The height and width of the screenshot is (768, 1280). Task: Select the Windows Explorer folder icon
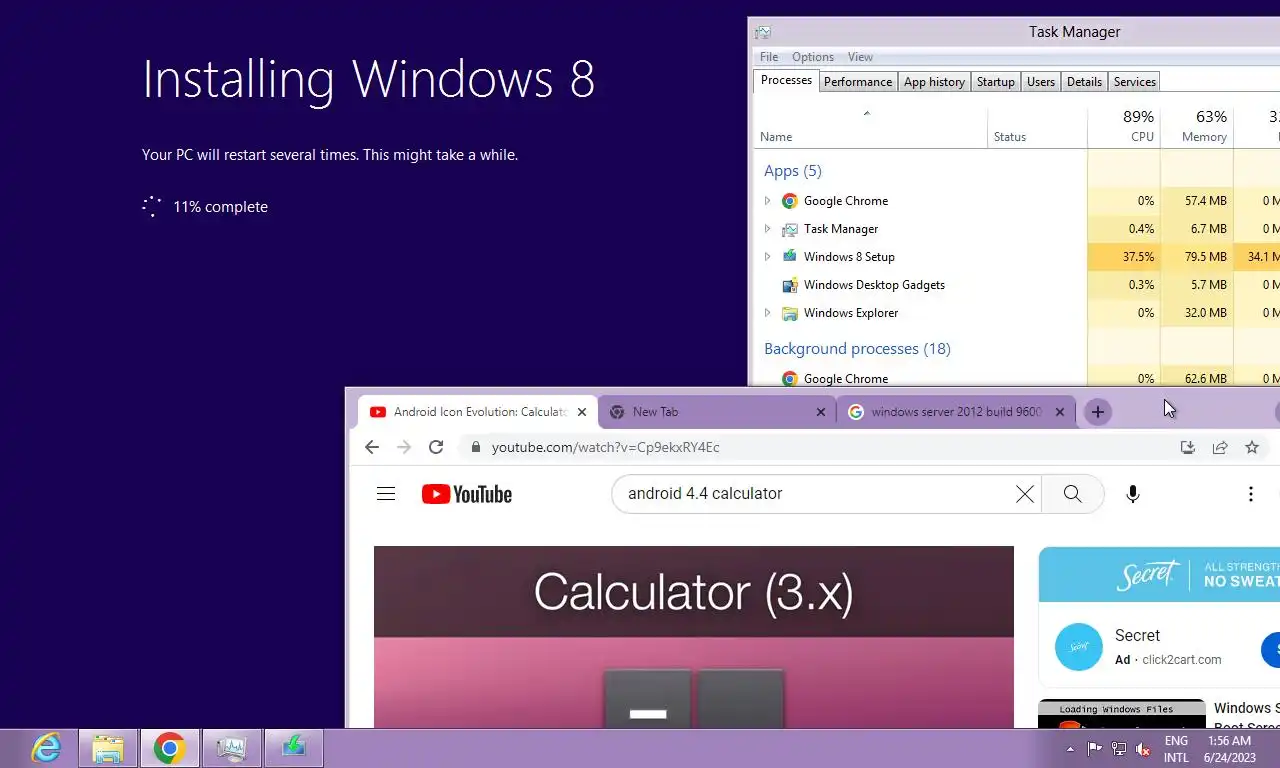click(x=789, y=313)
